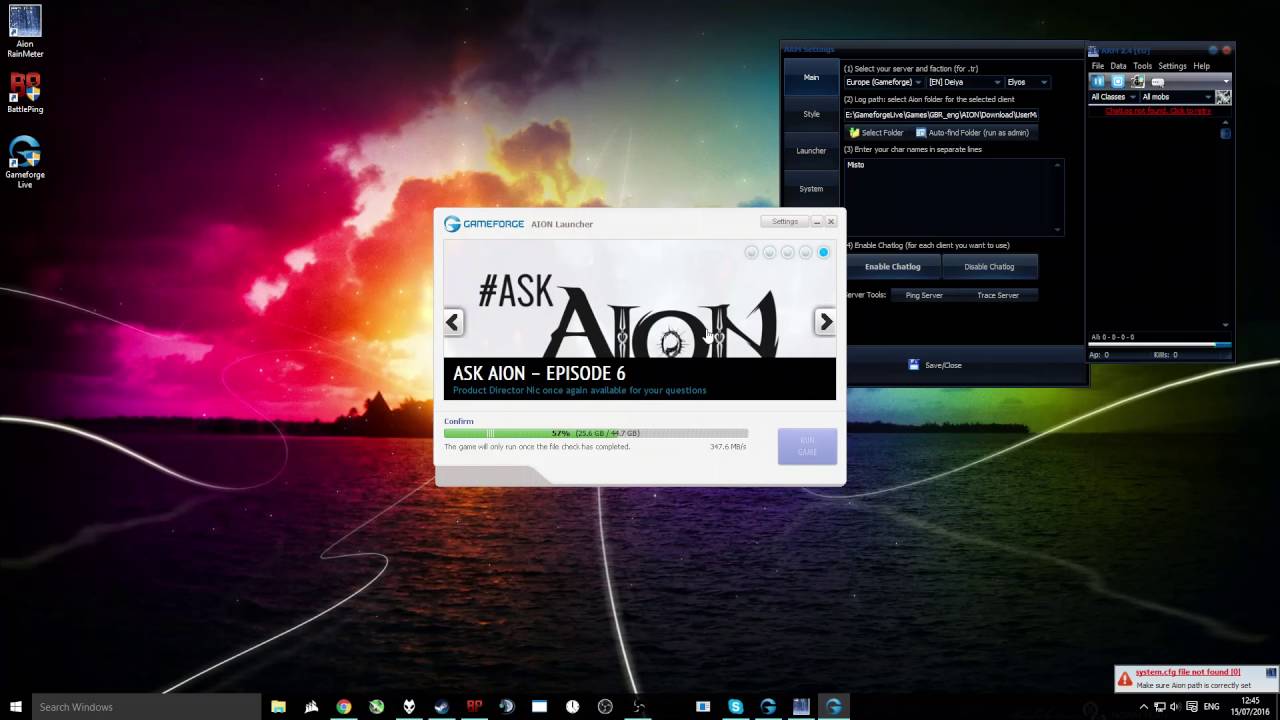Open BattlePing desktop shortcut
Viewport: 1280px width, 720px height.
(25, 92)
